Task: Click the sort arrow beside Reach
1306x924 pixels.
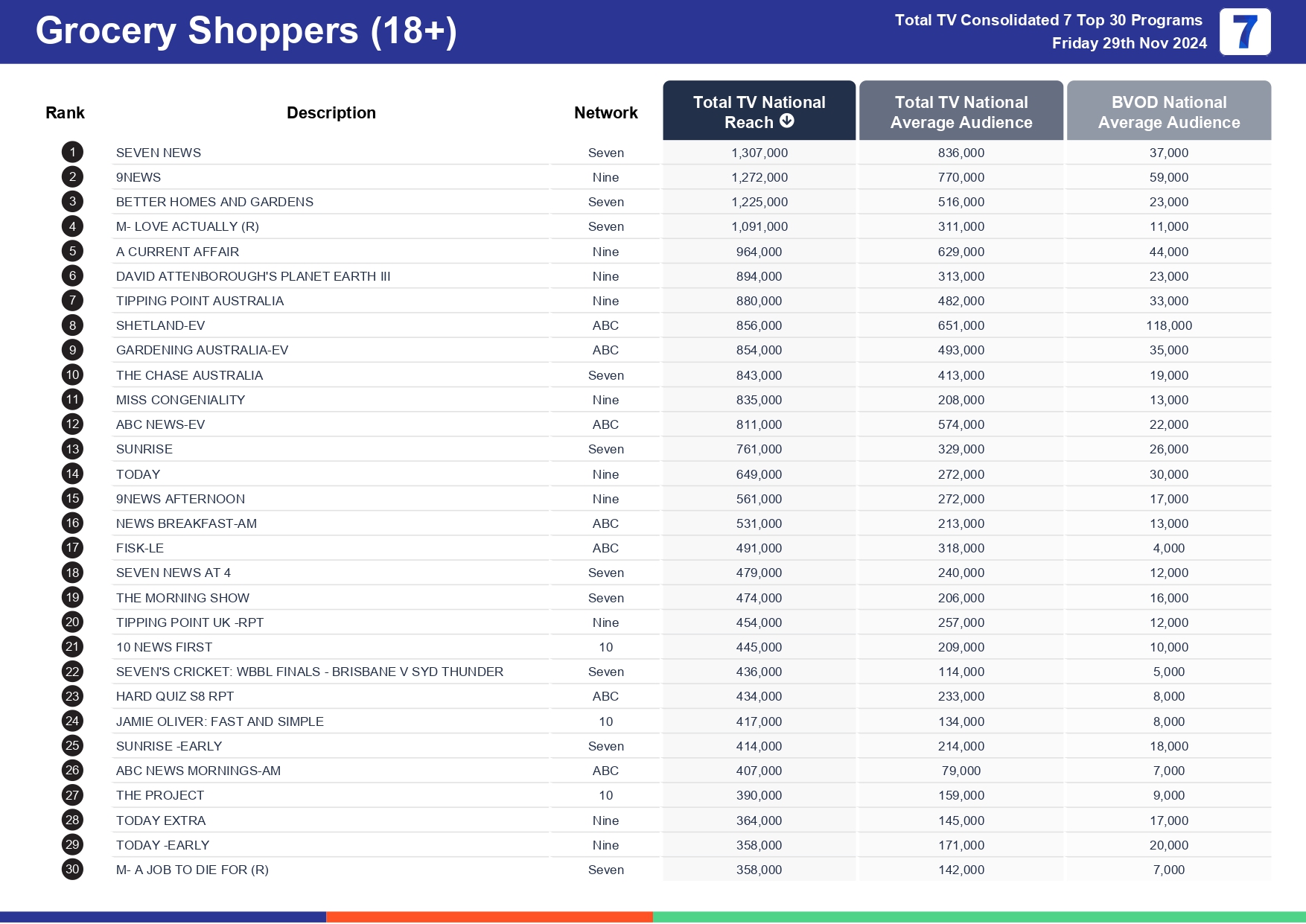Action: 787,121
